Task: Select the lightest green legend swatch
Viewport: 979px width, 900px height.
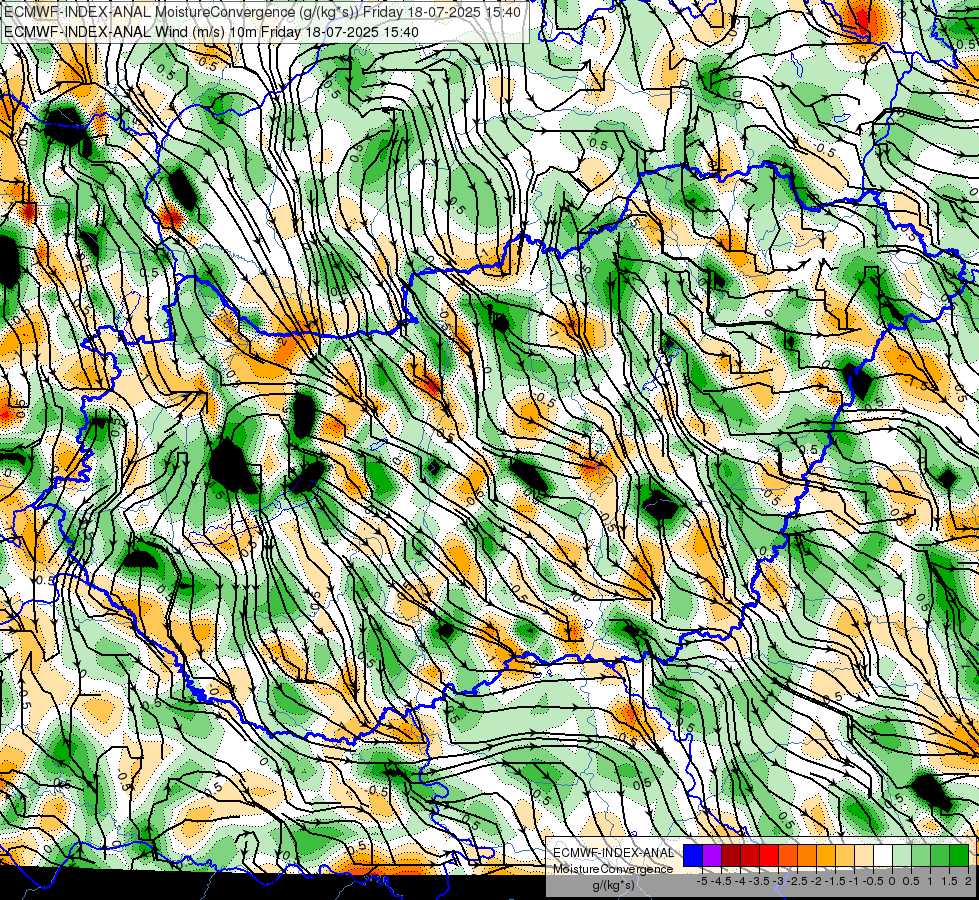Action: click(902, 856)
